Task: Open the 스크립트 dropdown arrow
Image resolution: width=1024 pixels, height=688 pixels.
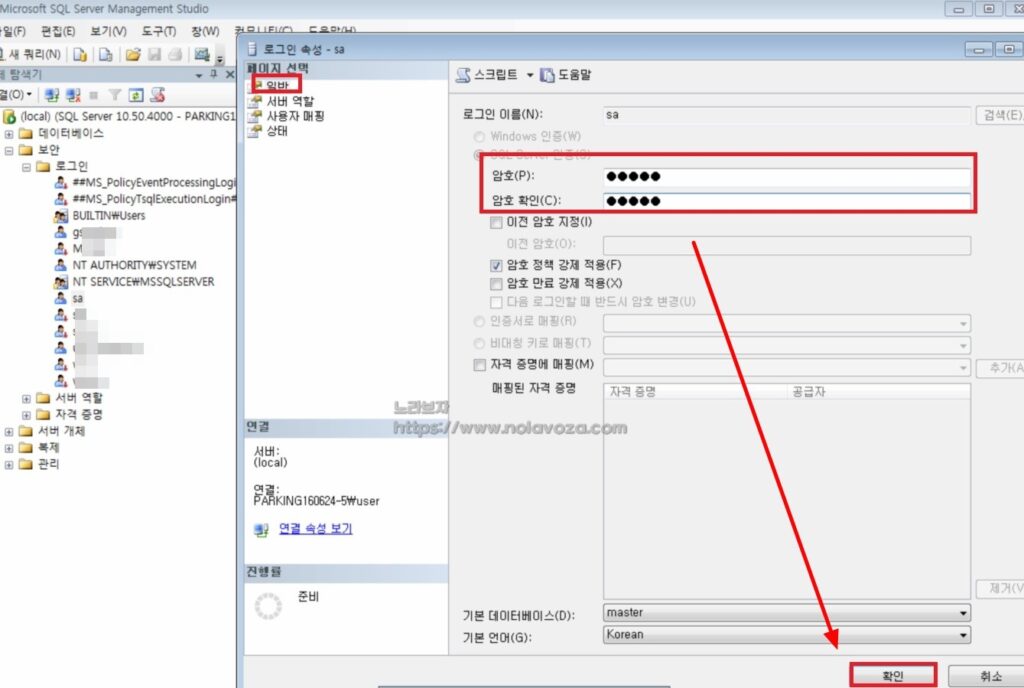Action: [x=530, y=76]
